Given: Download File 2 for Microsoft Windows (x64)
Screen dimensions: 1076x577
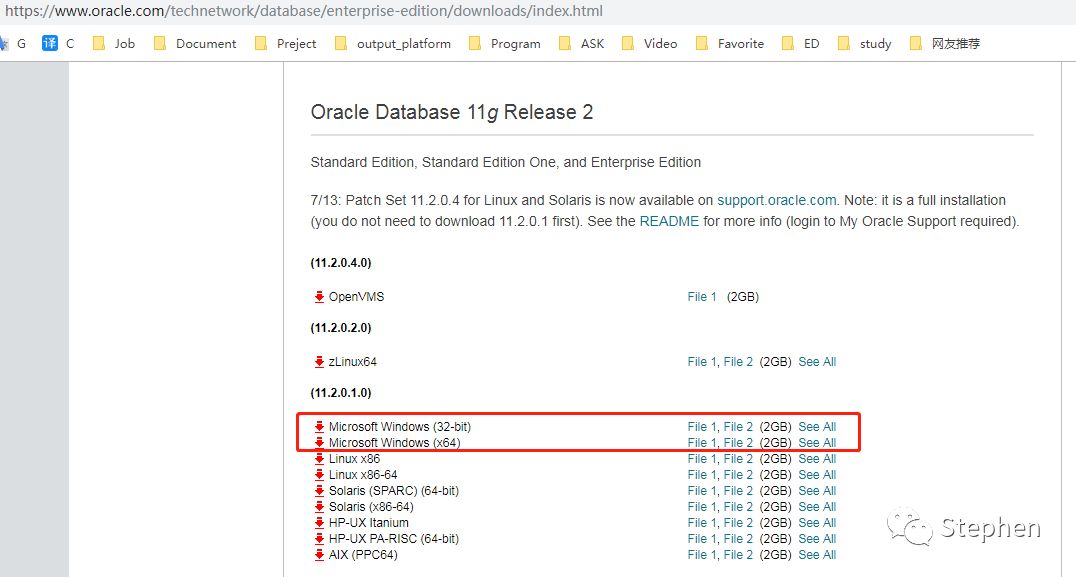Looking at the screenshot, I should 738,443.
